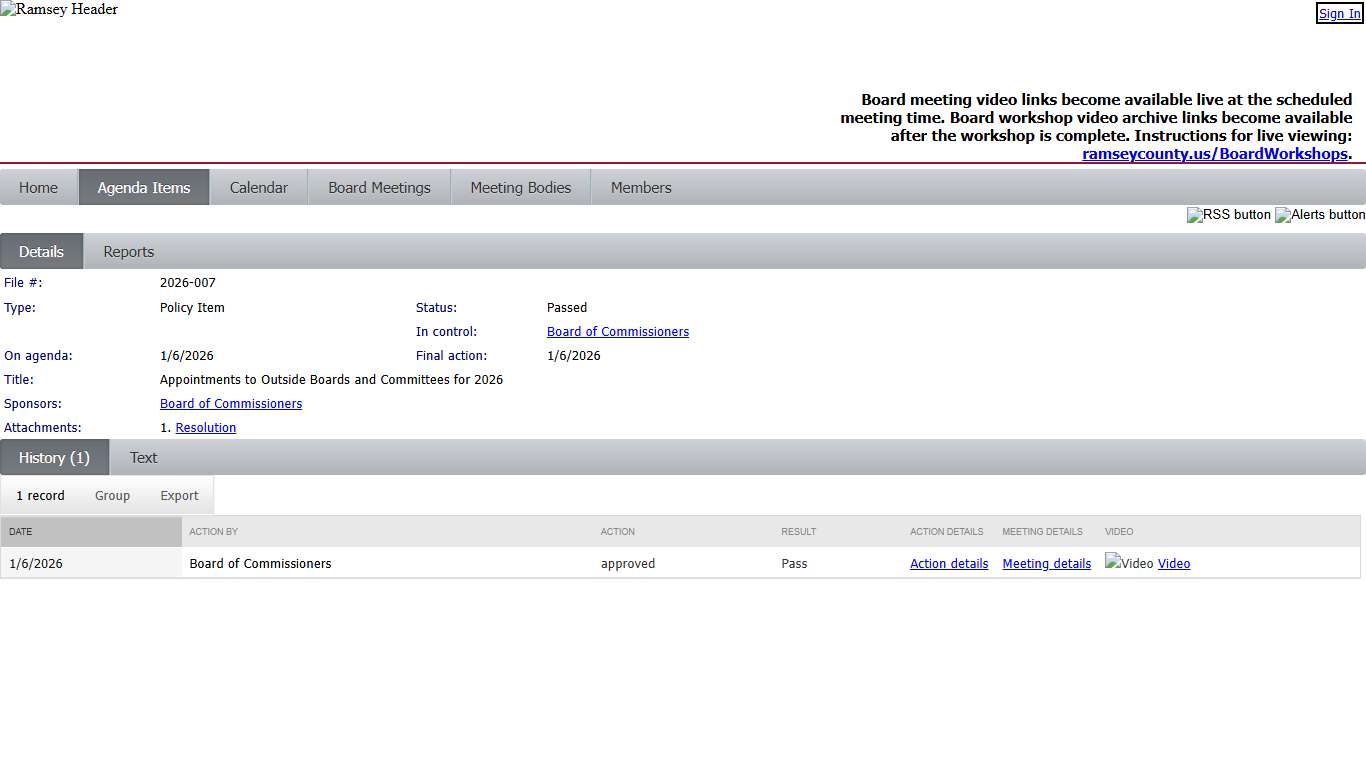Screen dimensions: 1366x768
Task: Open the Action details link
Action: pos(948,563)
